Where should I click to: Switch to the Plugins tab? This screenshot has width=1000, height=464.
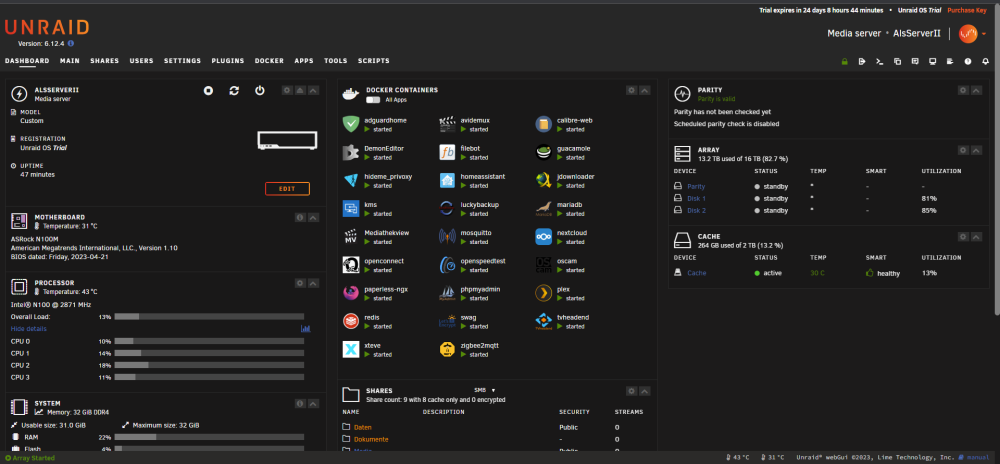(228, 61)
